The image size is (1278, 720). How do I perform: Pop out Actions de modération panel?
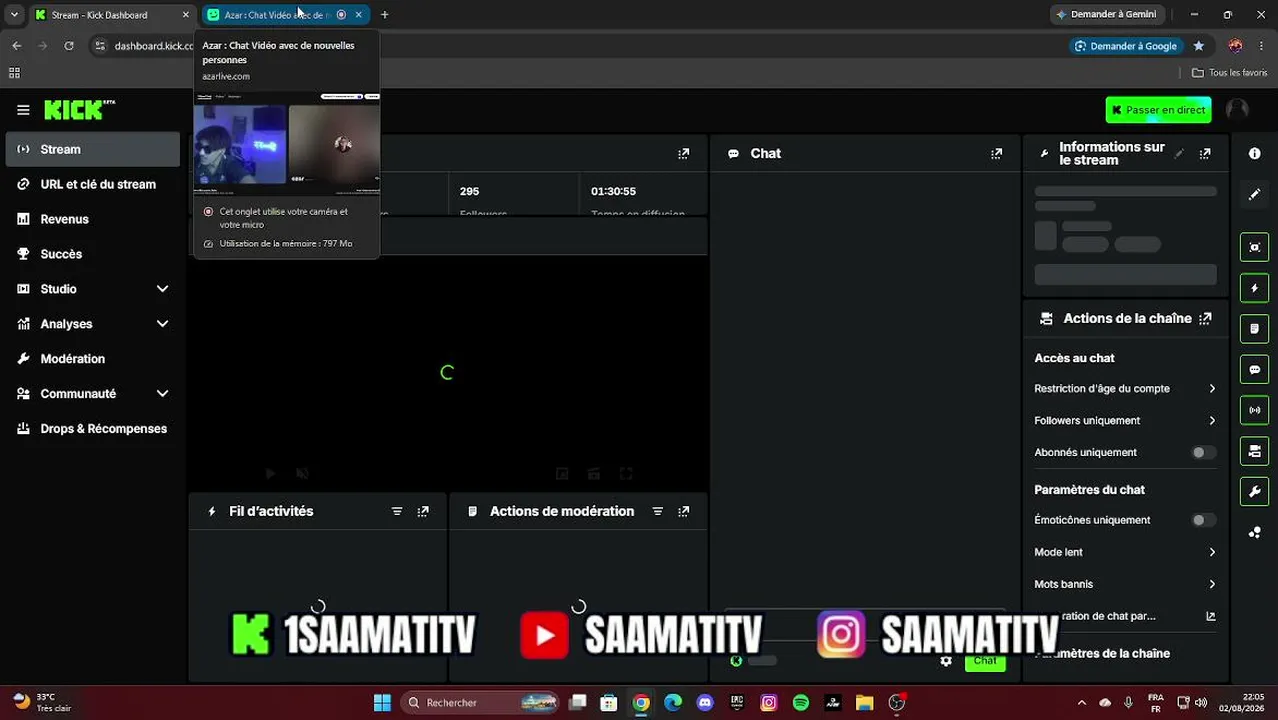[x=684, y=511]
